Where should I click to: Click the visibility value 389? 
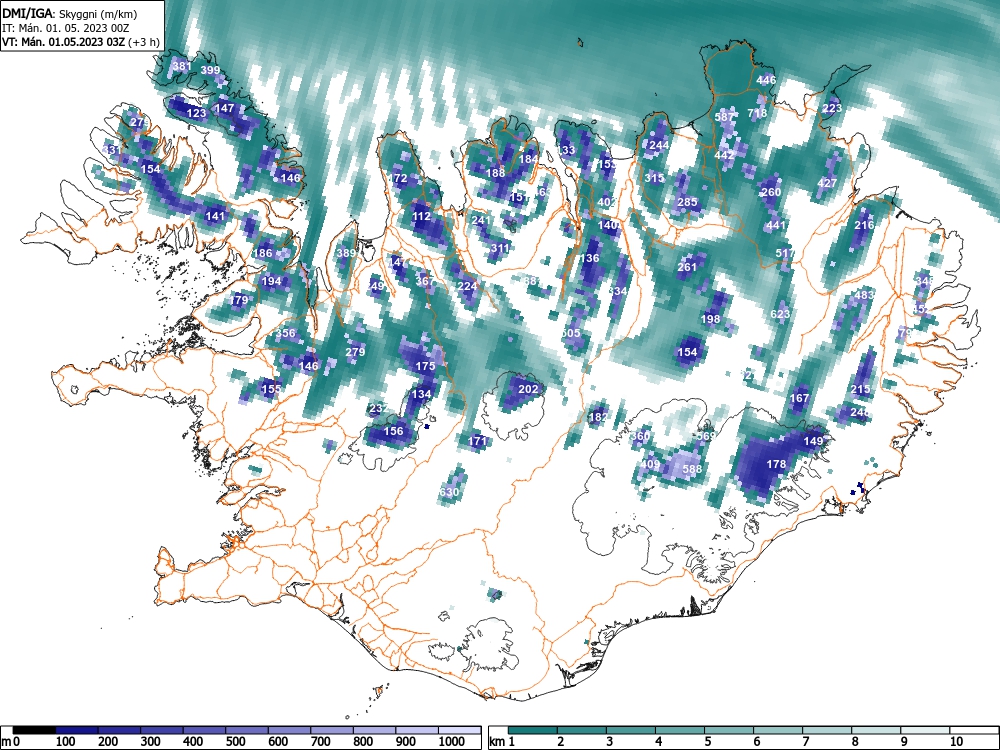pyautogui.click(x=346, y=253)
